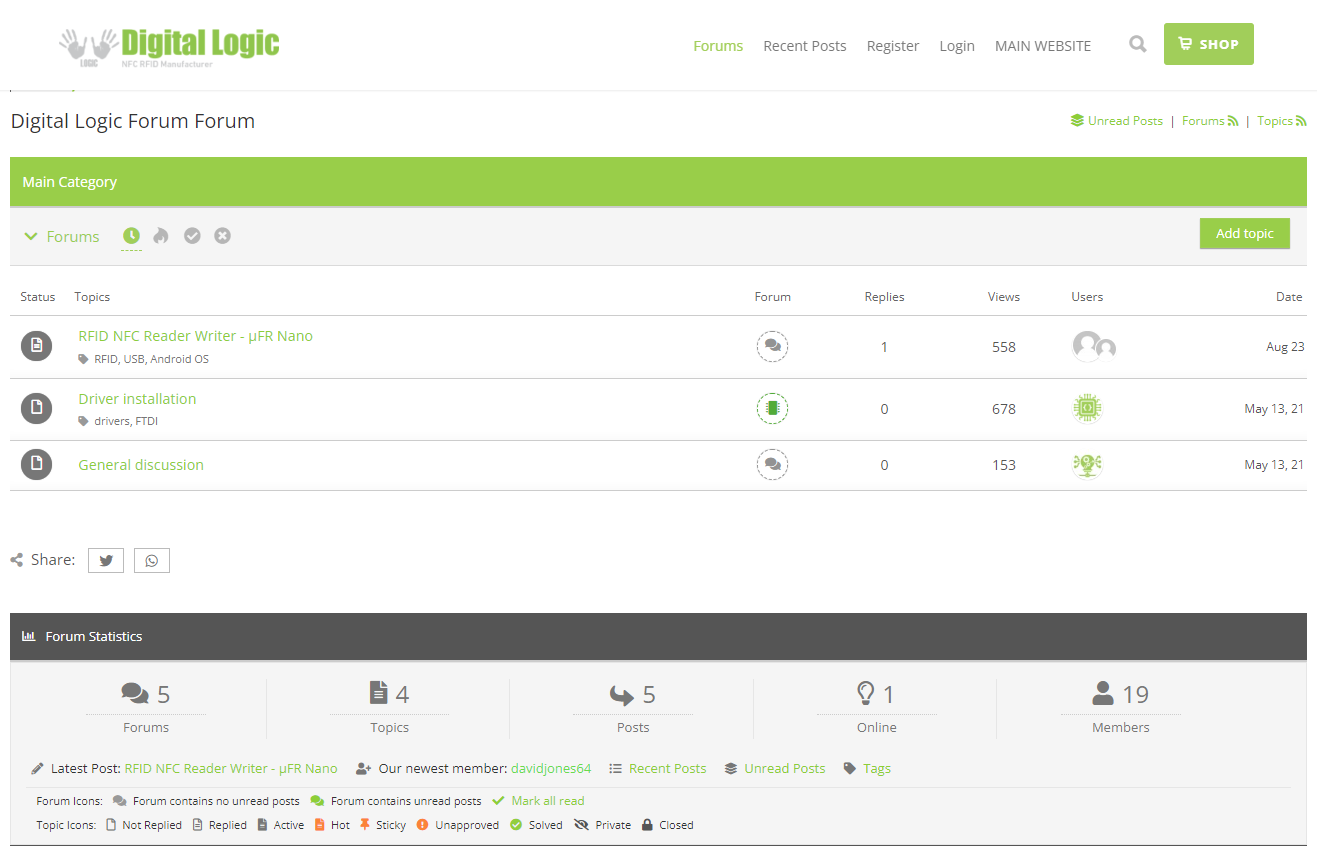Viewport: 1317px width, 846px height.
Task: Select the recent topics clock filter
Action: [x=131, y=236]
